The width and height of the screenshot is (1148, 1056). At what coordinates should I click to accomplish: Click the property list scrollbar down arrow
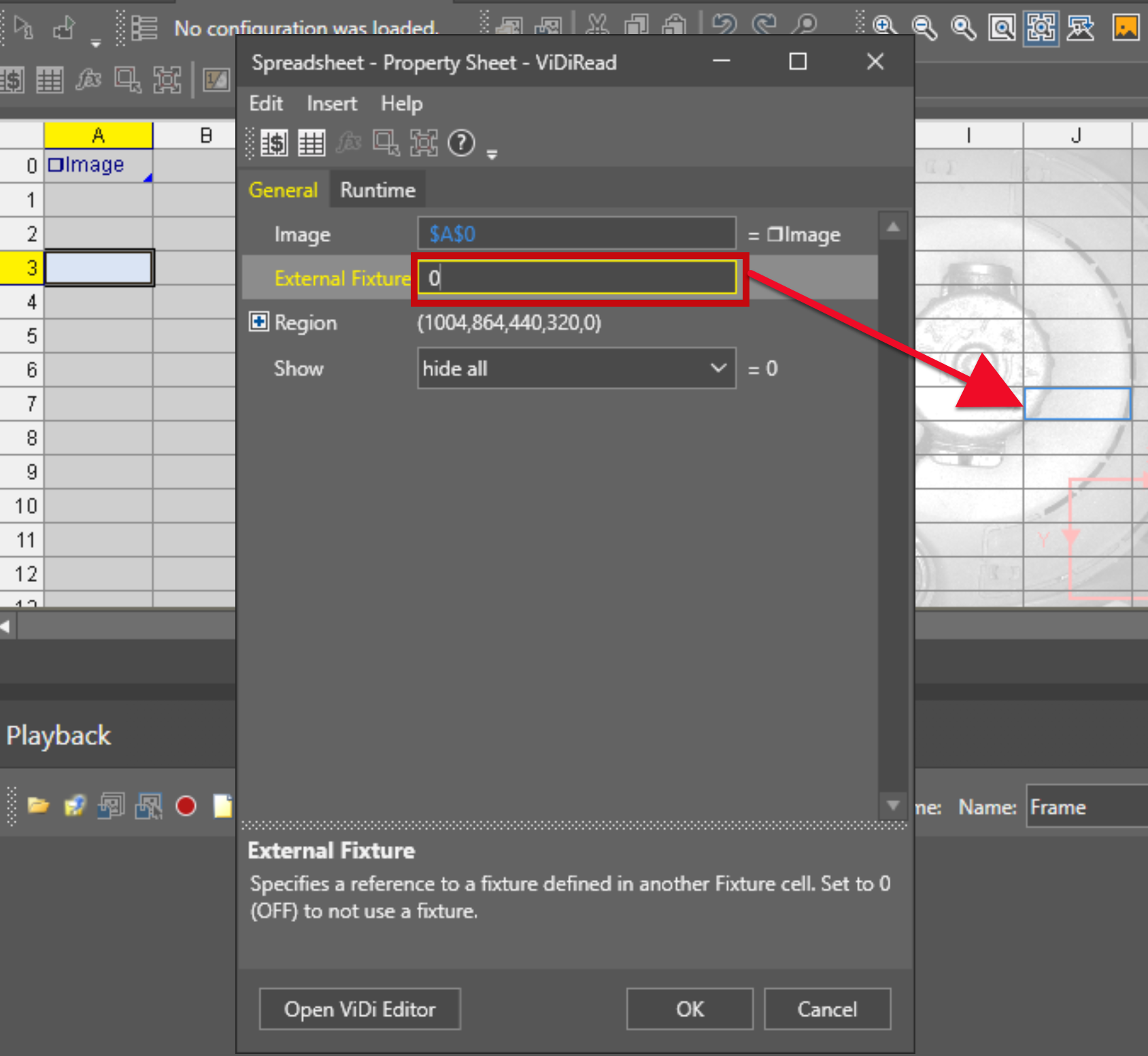point(893,805)
